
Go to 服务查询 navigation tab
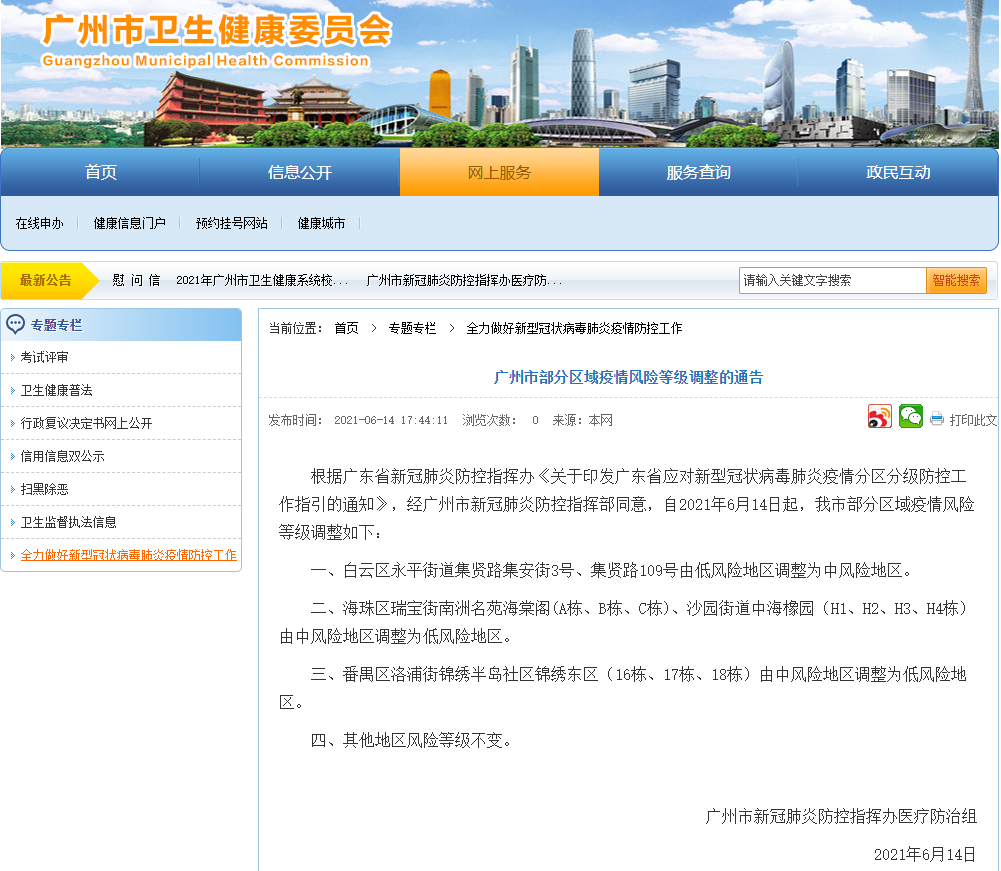pos(698,173)
